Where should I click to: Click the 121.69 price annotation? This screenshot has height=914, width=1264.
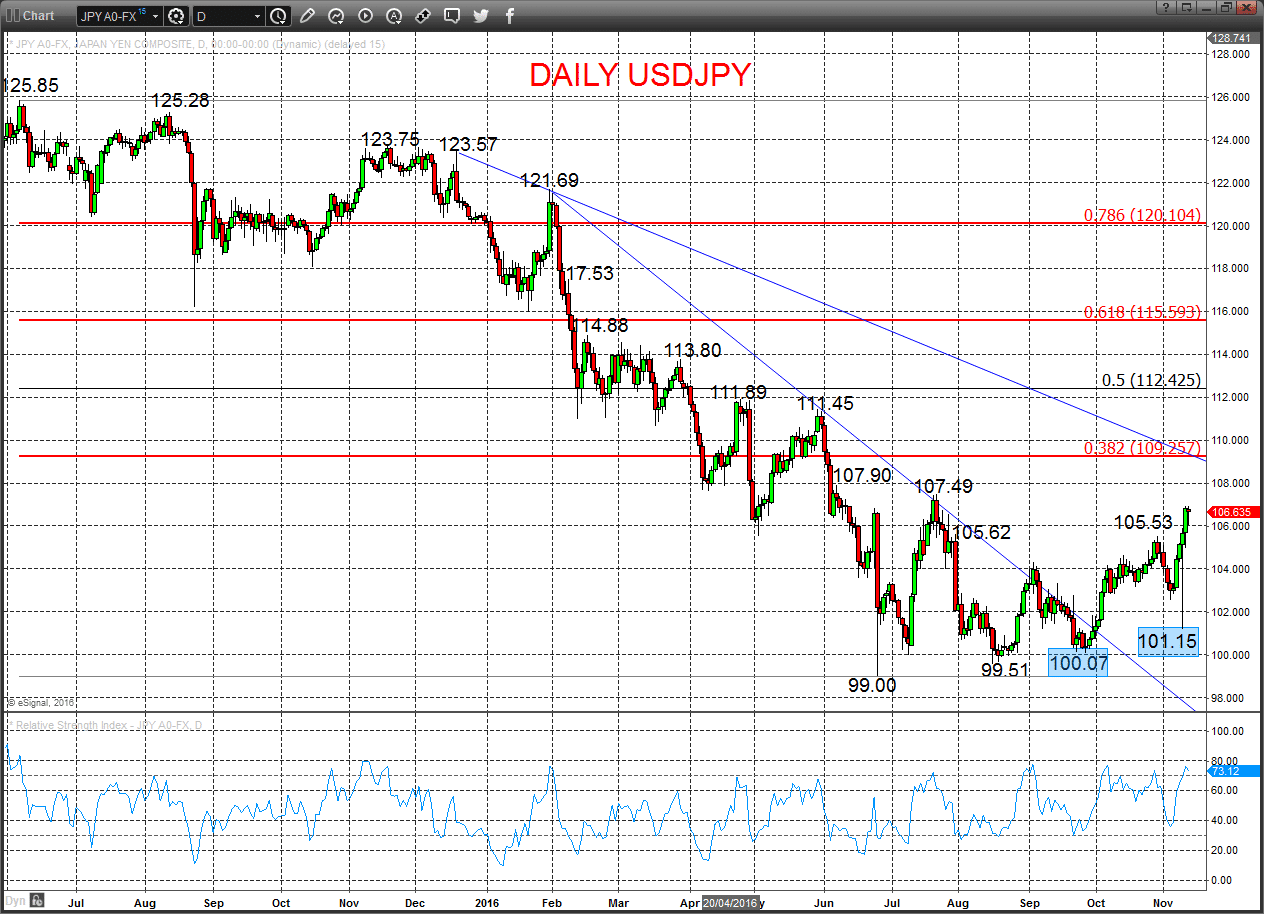point(549,181)
